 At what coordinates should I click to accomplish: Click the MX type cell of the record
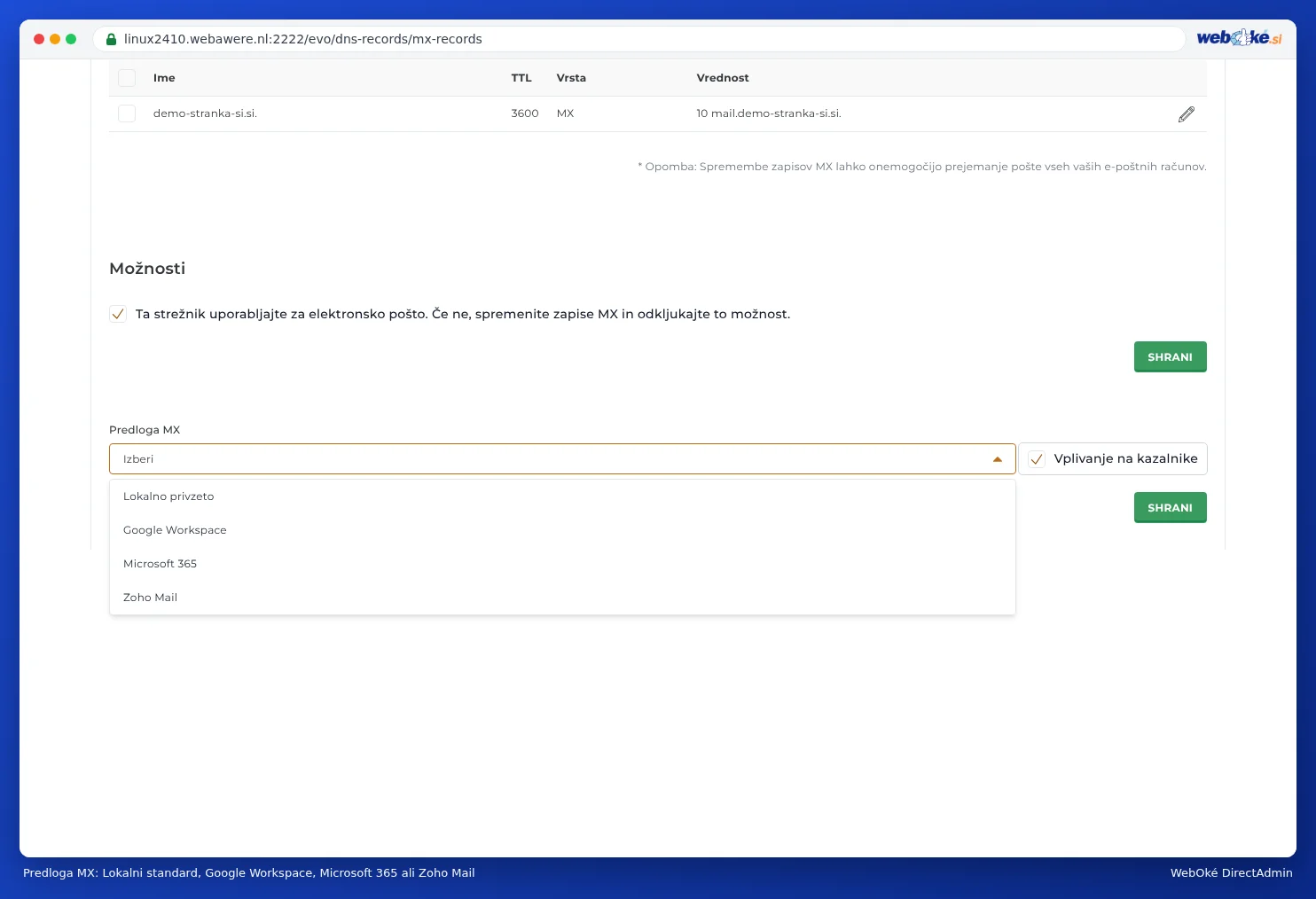(565, 113)
